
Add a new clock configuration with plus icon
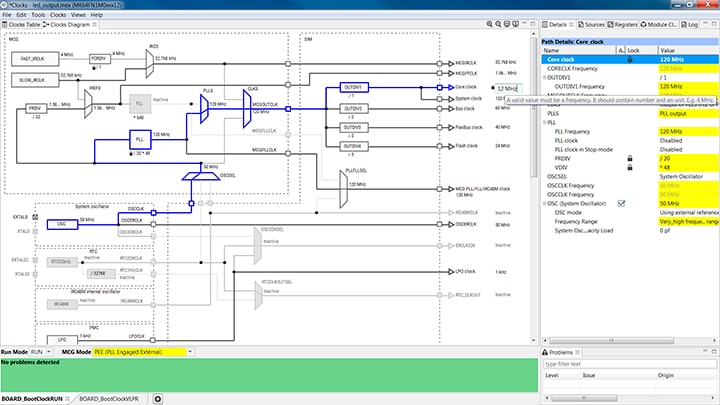[x=158, y=399]
